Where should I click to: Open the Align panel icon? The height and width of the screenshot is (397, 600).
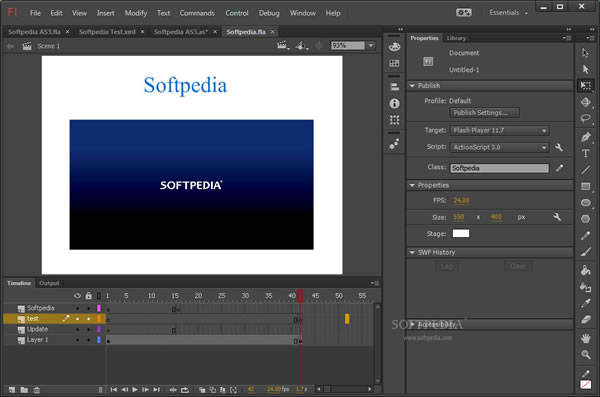click(394, 87)
